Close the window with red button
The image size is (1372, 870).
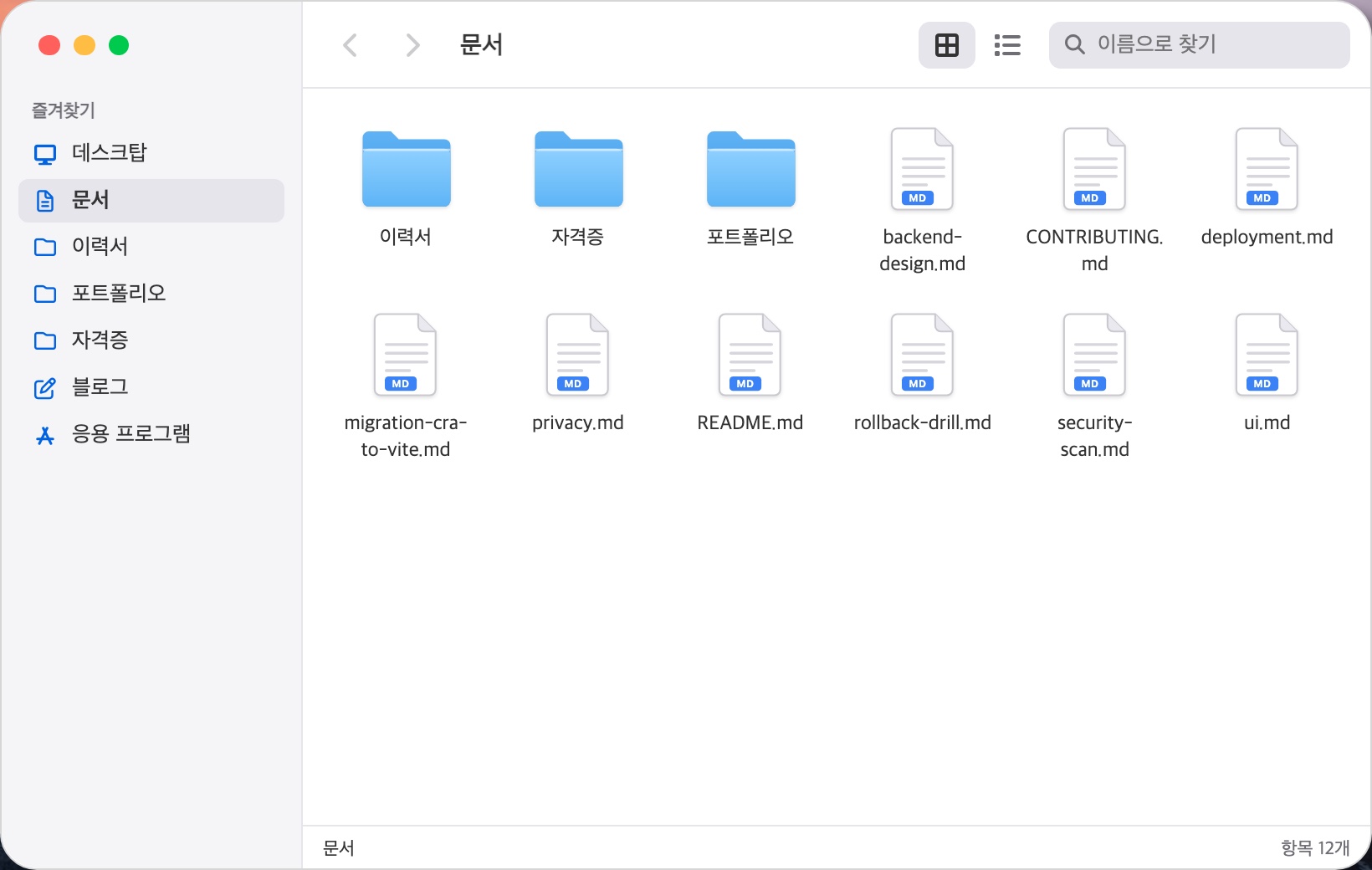(x=49, y=45)
